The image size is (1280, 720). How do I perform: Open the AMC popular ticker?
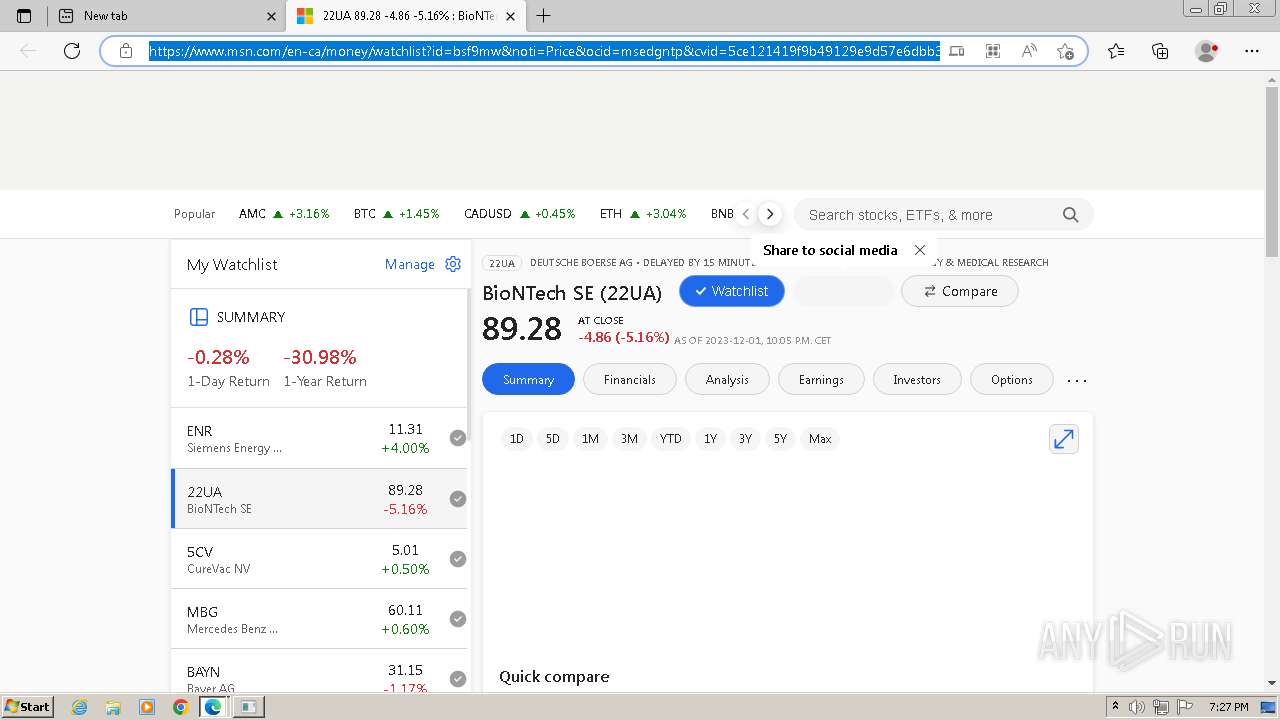point(284,214)
